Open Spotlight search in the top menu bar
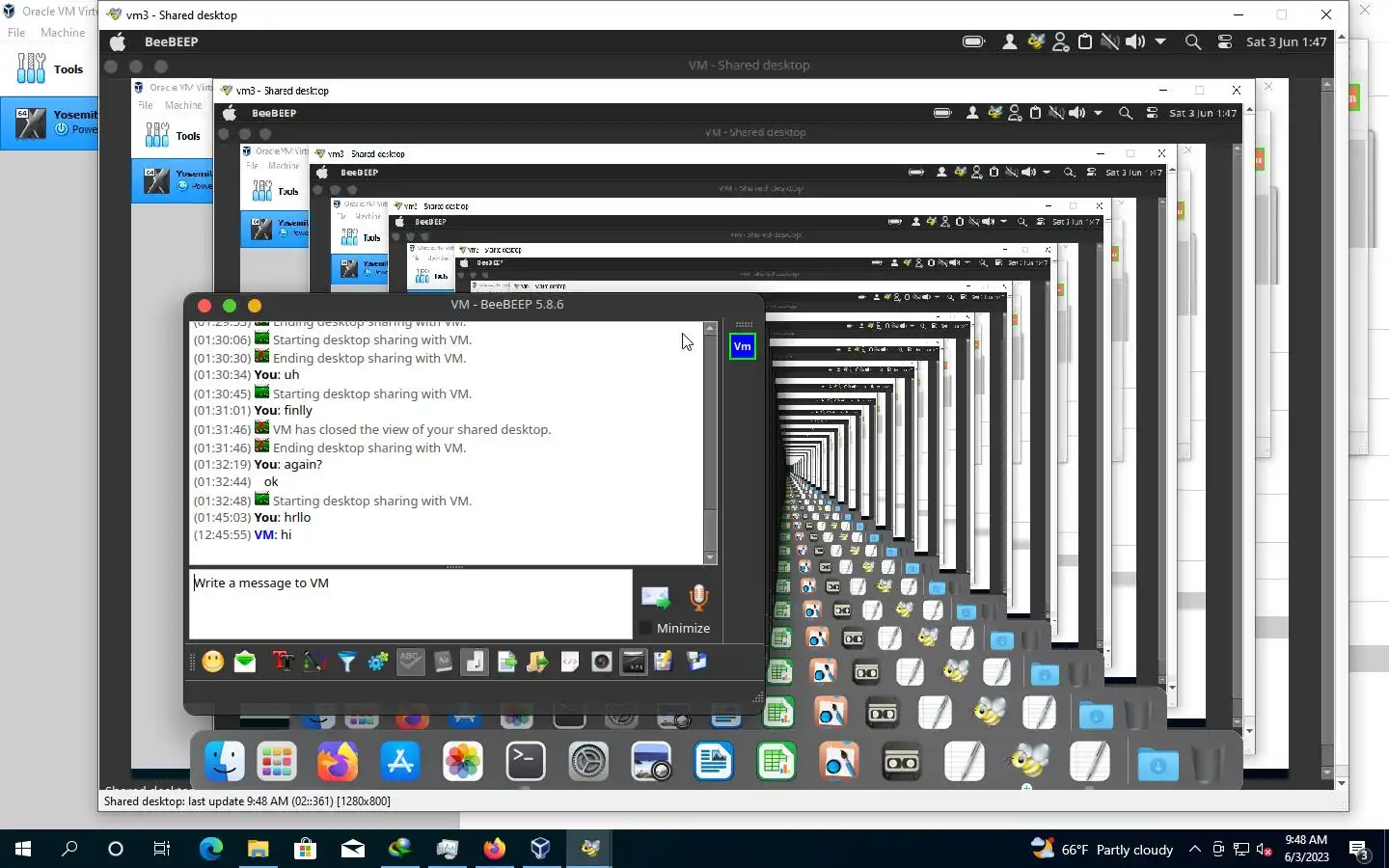Screen dimensions: 1389x868 click(1193, 42)
